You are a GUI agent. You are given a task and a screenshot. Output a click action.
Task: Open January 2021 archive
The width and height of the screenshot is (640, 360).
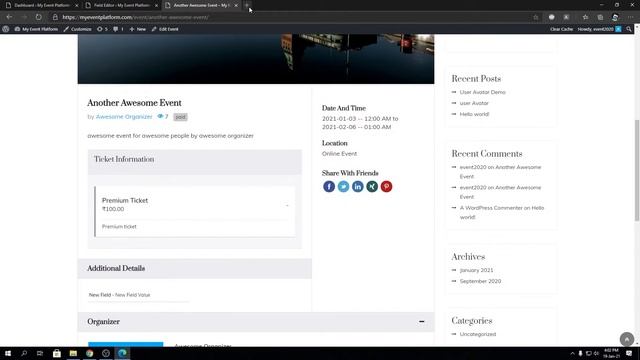pyautogui.click(x=476, y=270)
